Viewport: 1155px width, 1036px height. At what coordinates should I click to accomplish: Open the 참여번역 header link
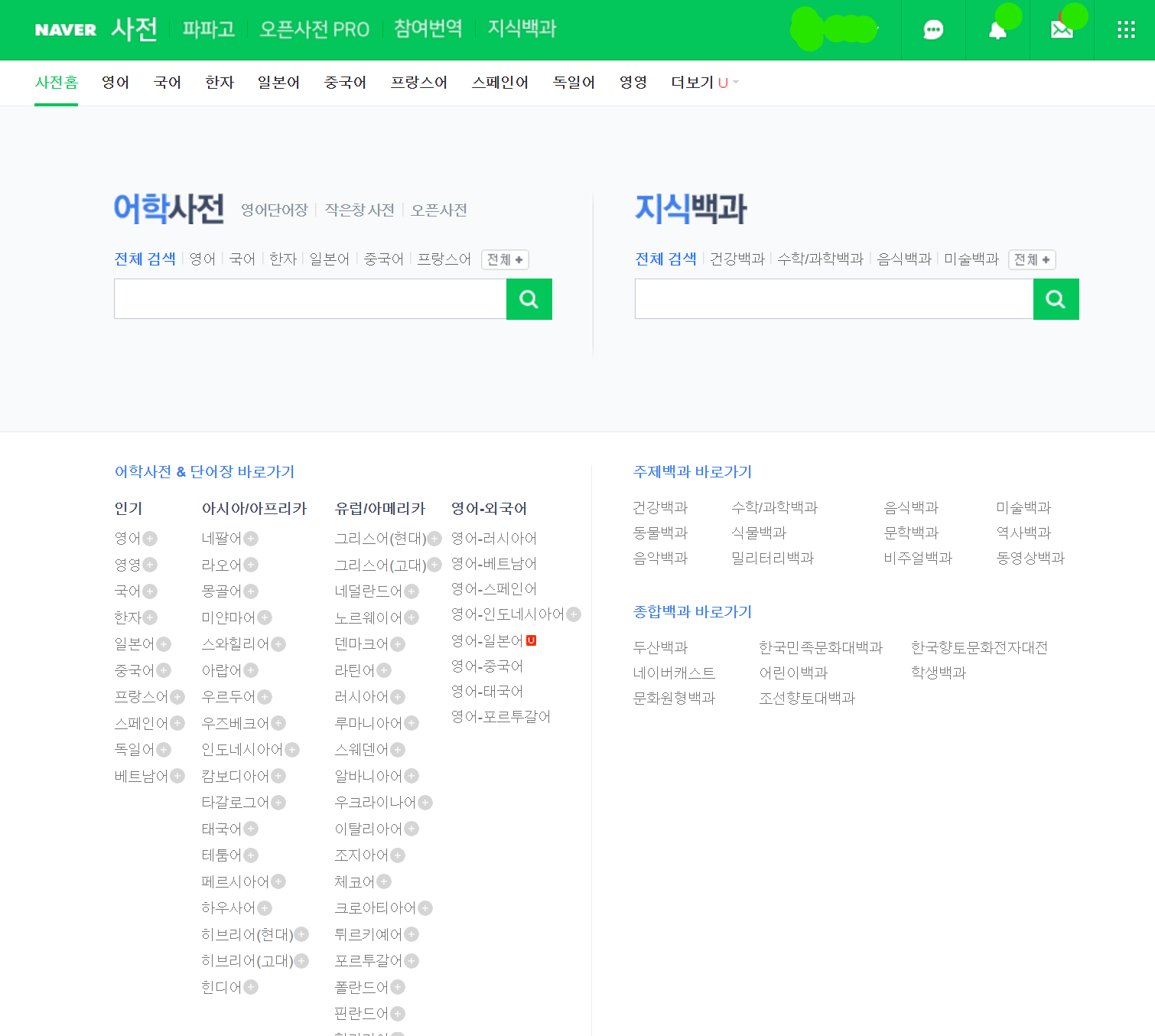tap(428, 29)
